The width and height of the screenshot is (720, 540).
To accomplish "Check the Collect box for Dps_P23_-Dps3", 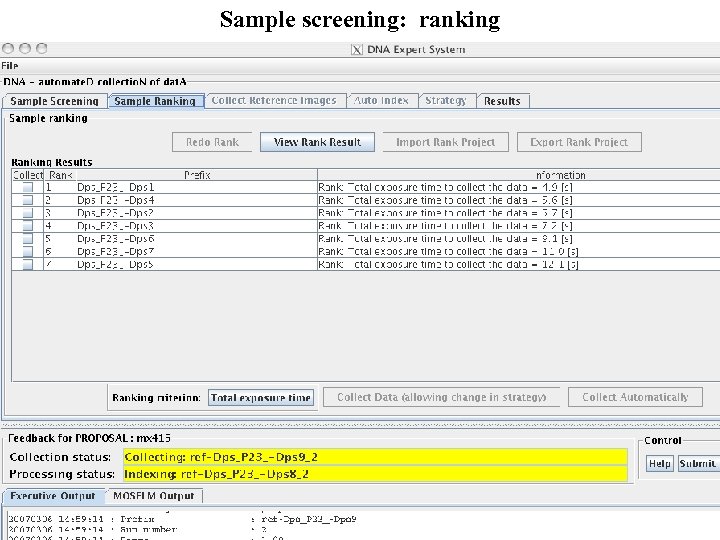I will click(x=28, y=226).
